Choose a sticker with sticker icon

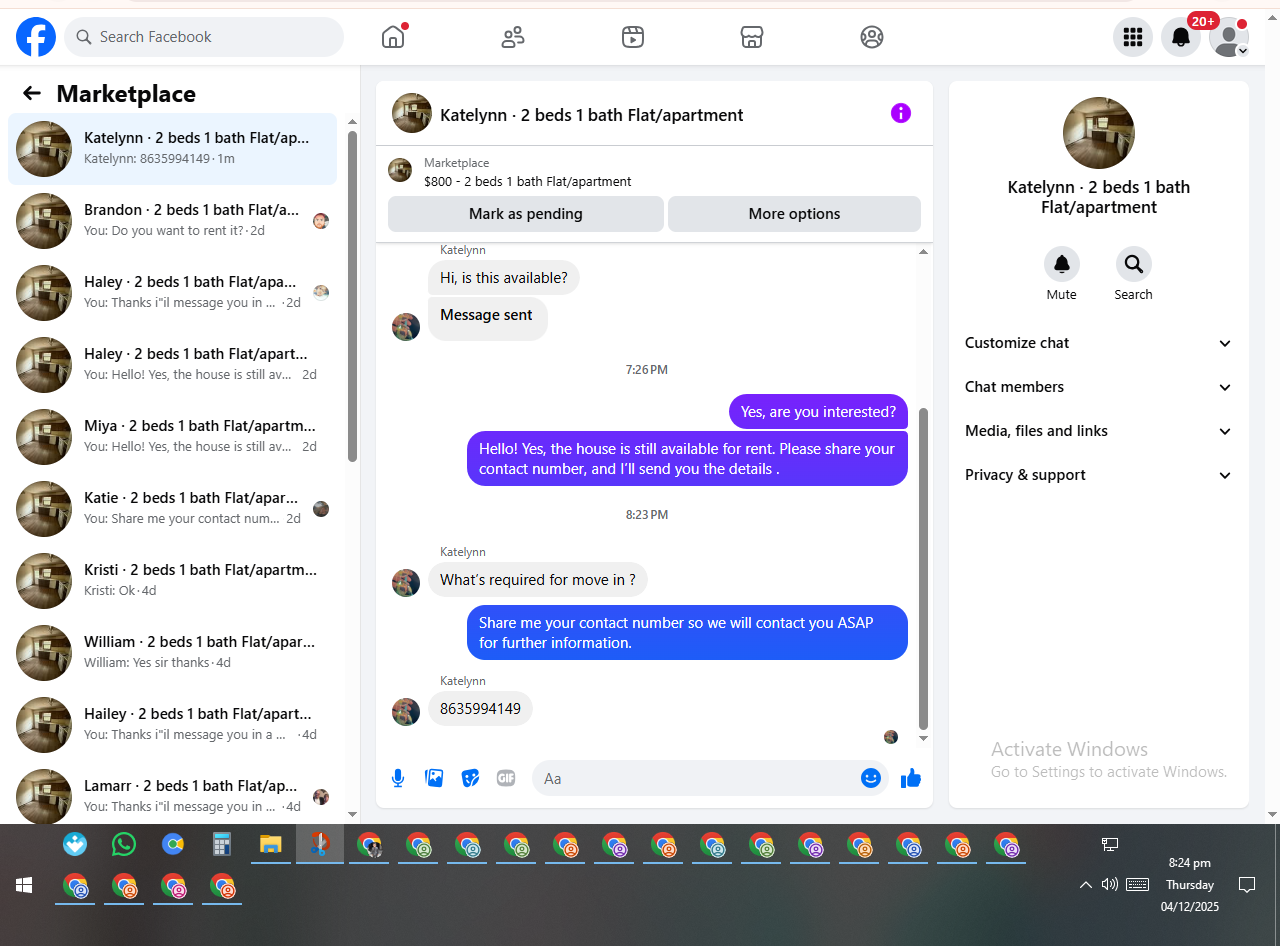coord(470,778)
